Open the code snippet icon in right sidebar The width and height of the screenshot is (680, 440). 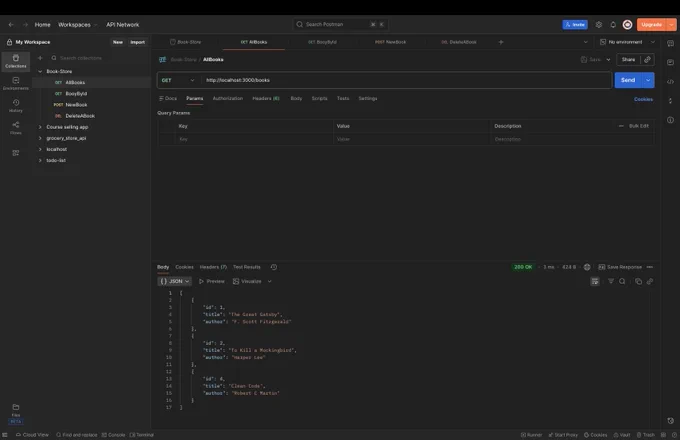[670, 81]
